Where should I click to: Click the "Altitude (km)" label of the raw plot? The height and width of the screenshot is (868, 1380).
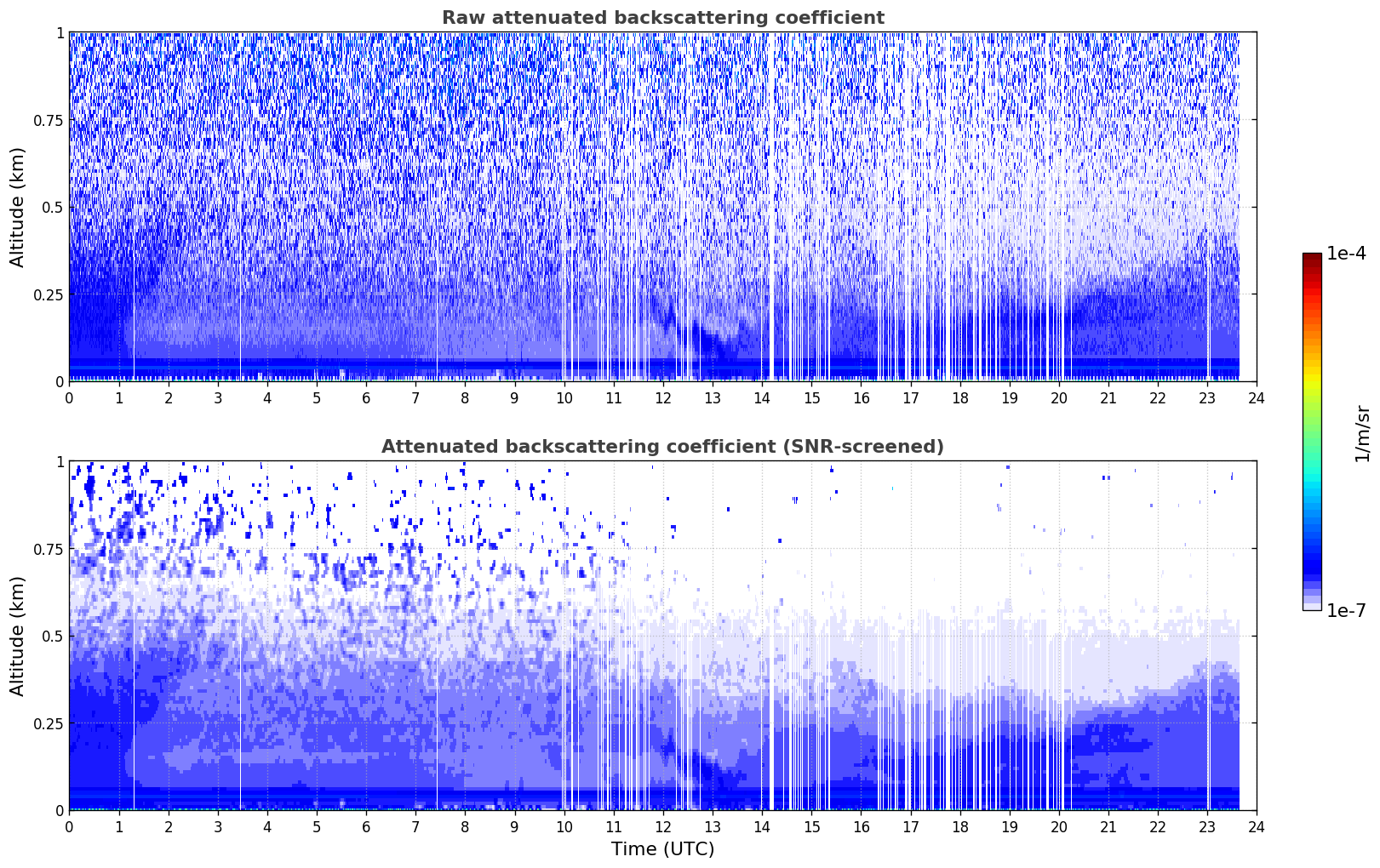coord(18,207)
